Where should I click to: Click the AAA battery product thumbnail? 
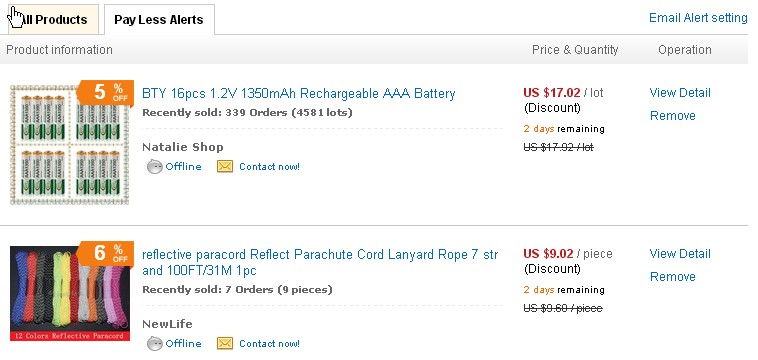coord(70,144)
